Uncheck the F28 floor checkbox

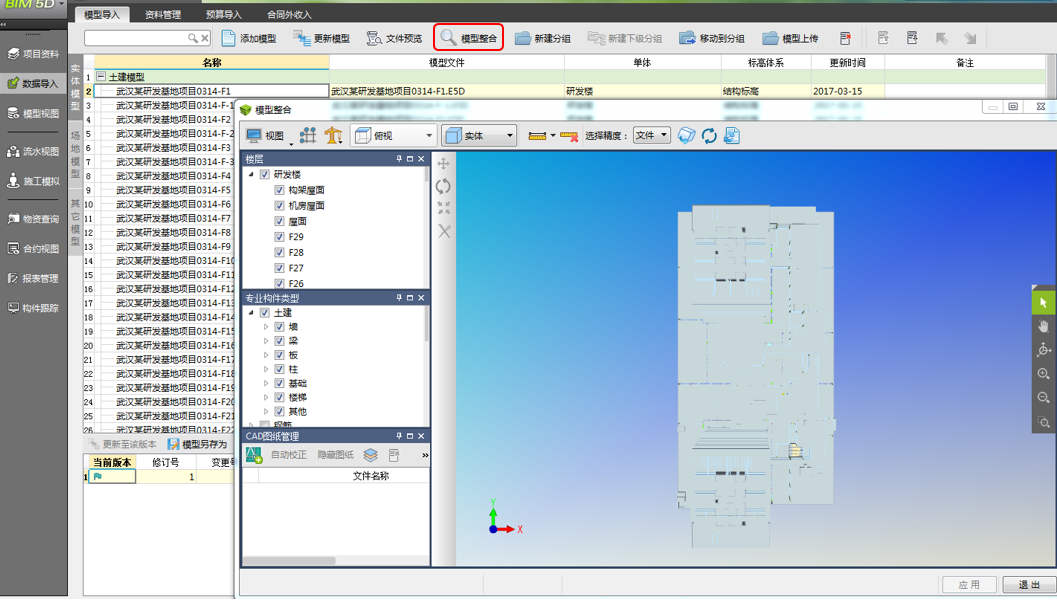tap(279, 252)
